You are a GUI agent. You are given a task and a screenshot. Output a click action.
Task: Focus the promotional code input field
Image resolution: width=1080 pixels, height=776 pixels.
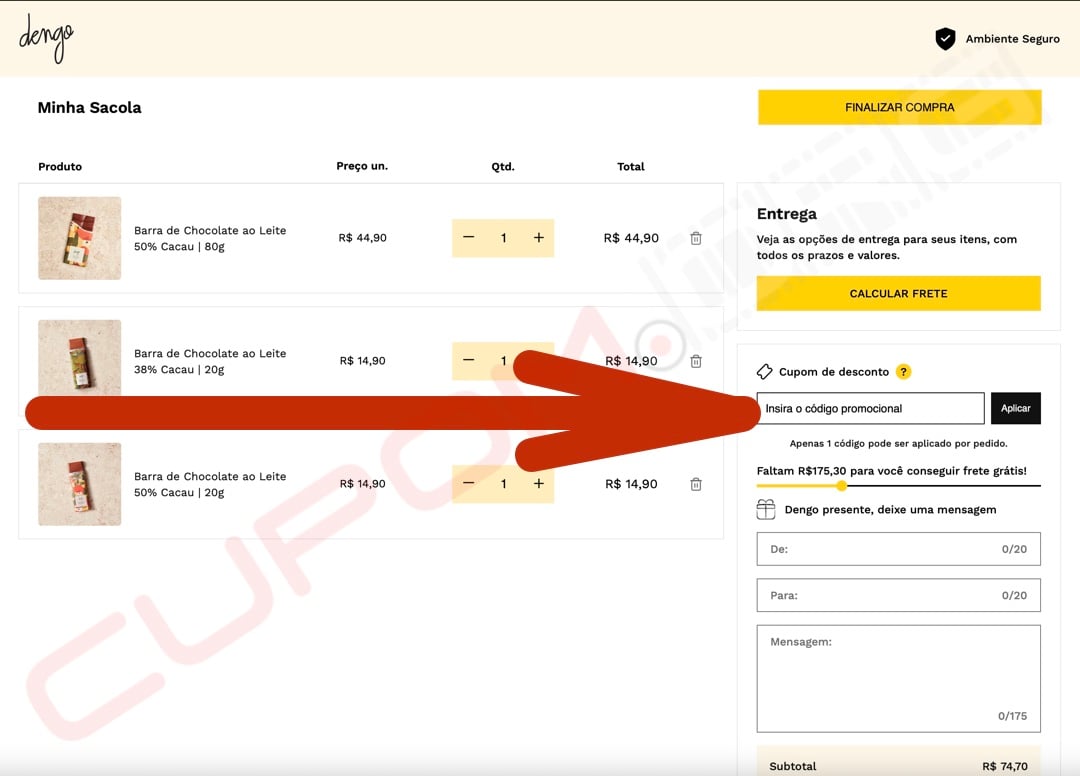[x=871, y=408]
